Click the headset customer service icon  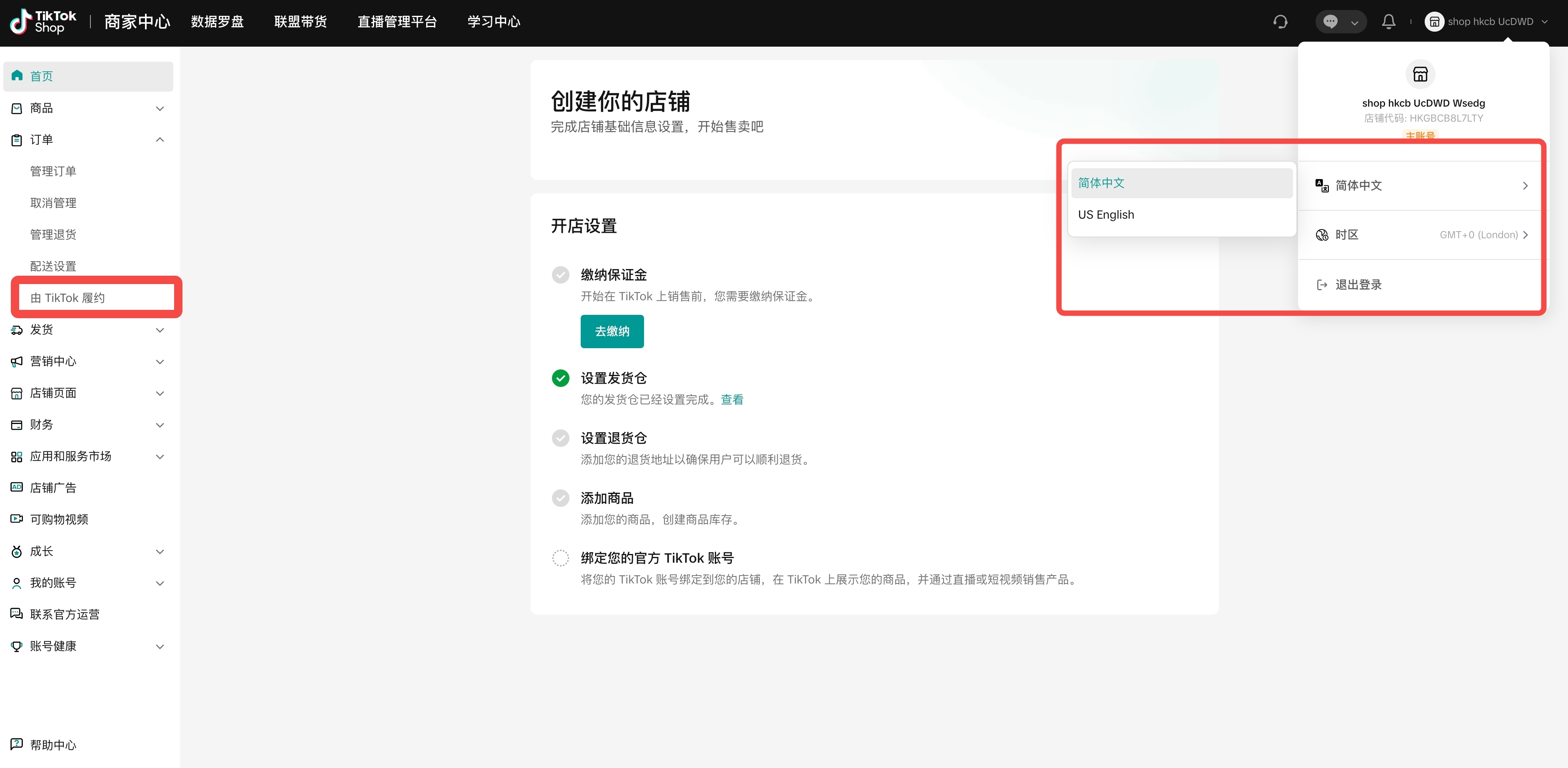(x=1280, y=22)
